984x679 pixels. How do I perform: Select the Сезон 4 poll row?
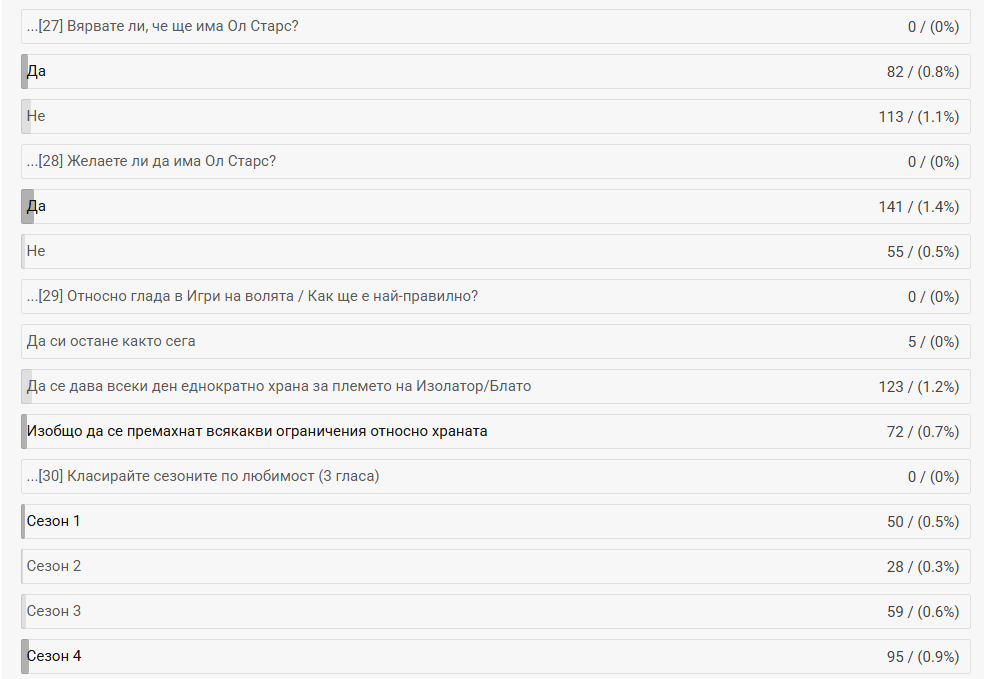coord(54,656)
